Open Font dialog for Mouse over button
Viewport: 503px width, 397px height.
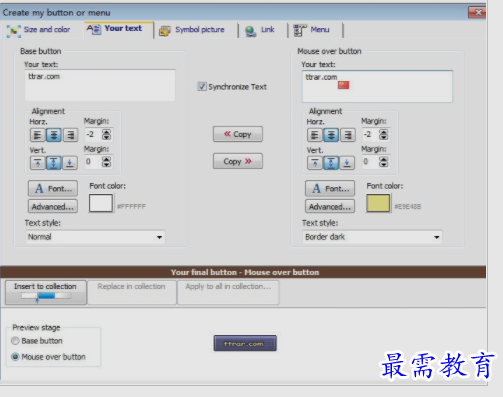point(330,188)
